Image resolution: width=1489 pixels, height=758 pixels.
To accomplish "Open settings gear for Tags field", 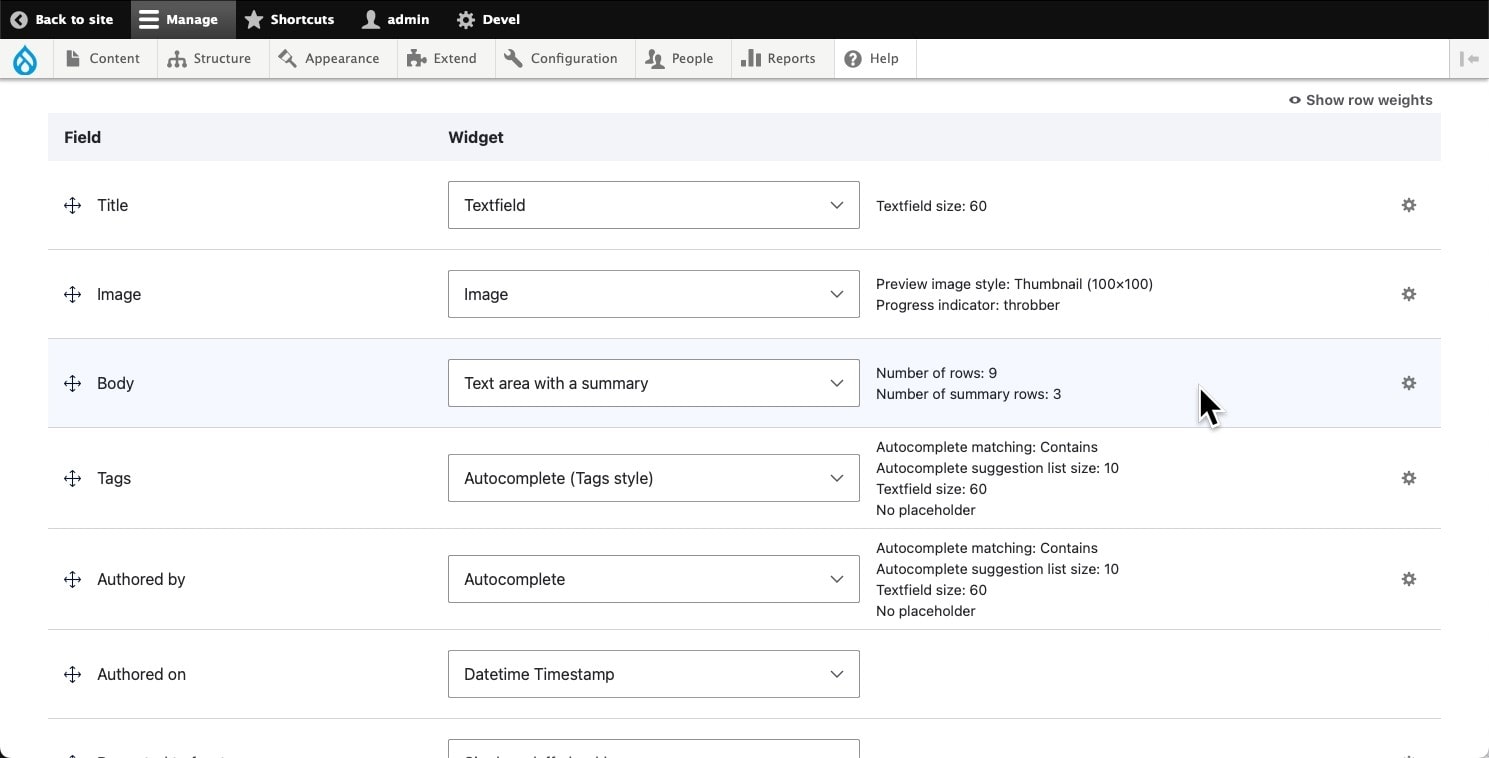I will click(1408, 478).
